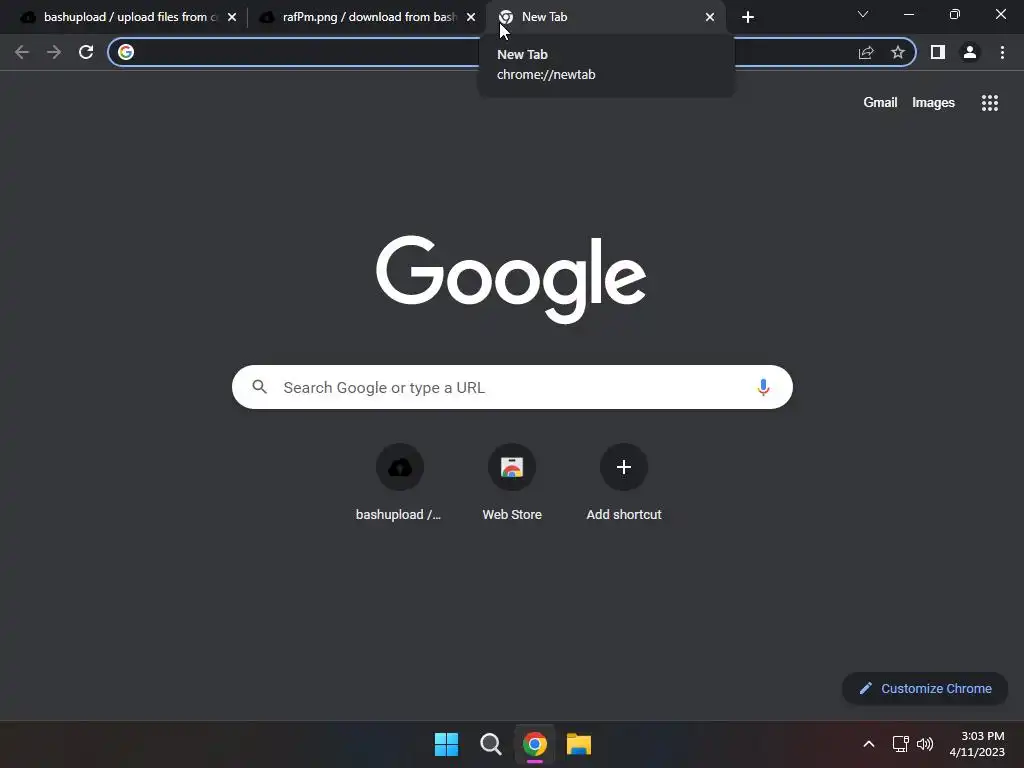Switch to the rafPm.png download tab

368,17
